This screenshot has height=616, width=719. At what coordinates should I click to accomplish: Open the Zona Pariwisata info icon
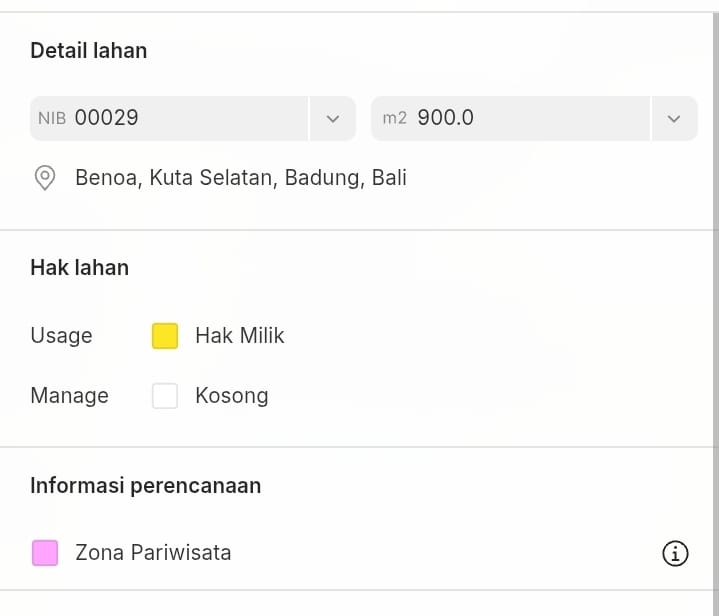675,553
